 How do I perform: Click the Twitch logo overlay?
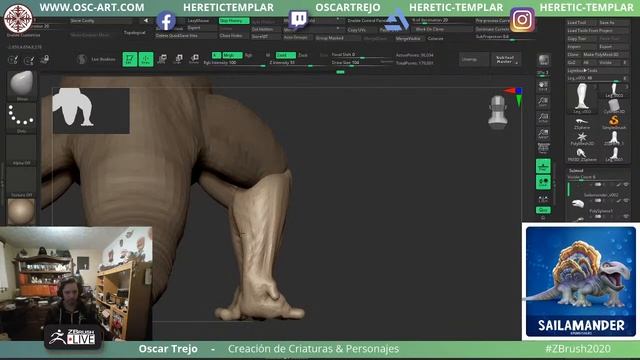click(299, 19)
